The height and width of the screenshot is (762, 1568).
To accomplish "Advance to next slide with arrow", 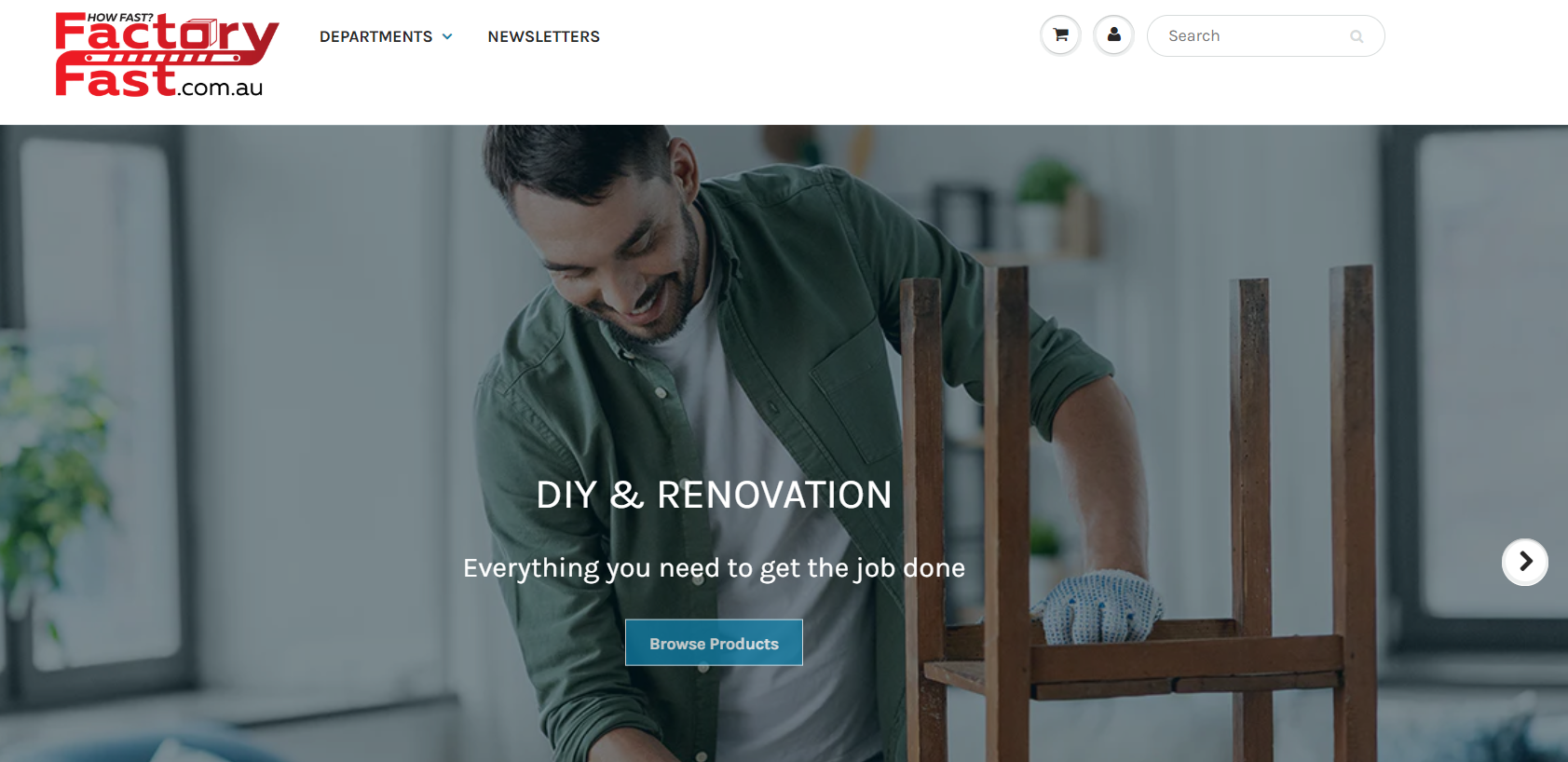I will (x=1525, y=562).
